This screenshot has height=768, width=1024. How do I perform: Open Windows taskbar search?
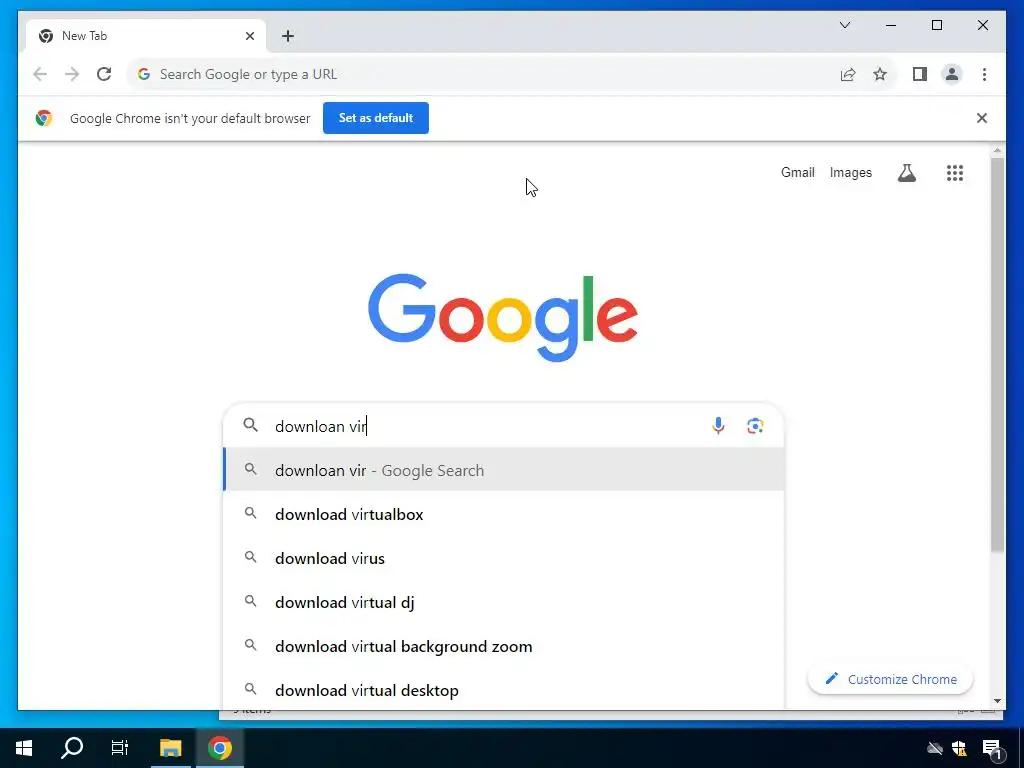tap(72, 748)
